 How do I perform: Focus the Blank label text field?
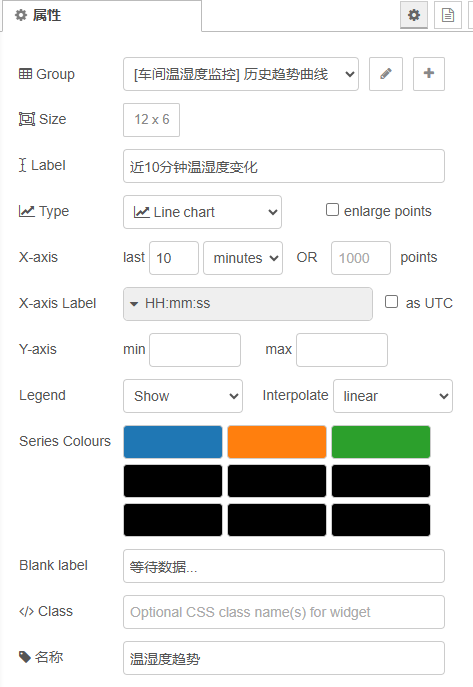pyautogui.click(x=284, y=566)
